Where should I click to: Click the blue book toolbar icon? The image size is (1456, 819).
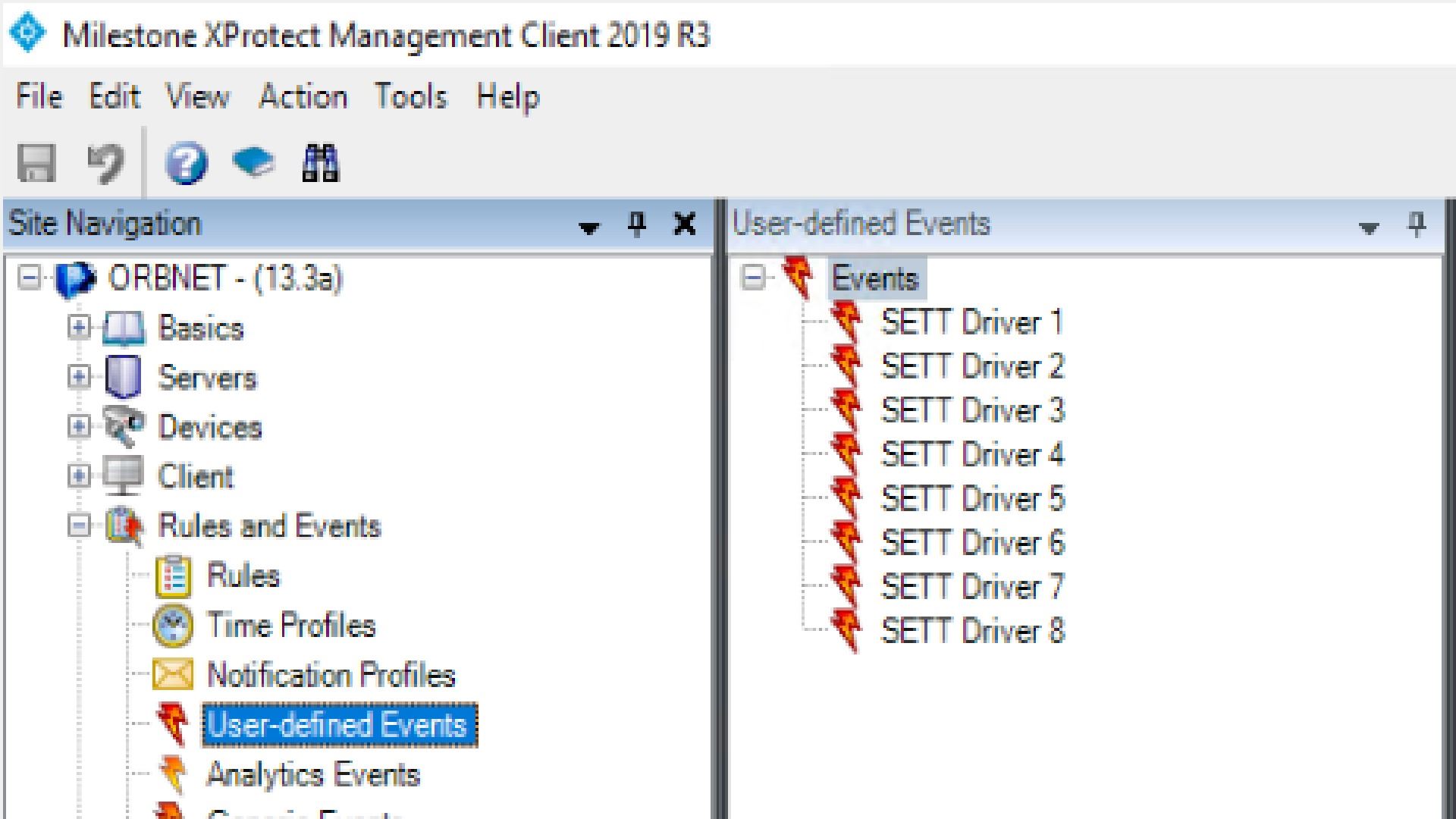tap(253, 162)
